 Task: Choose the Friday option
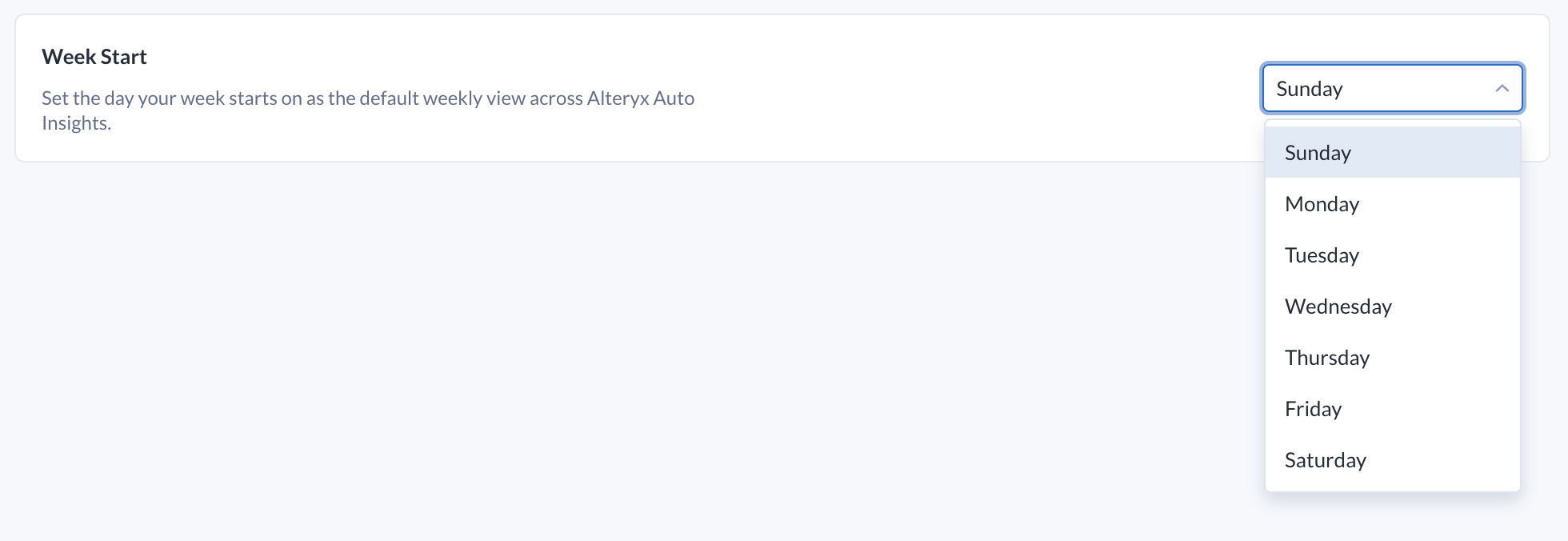click(1392, 409)
